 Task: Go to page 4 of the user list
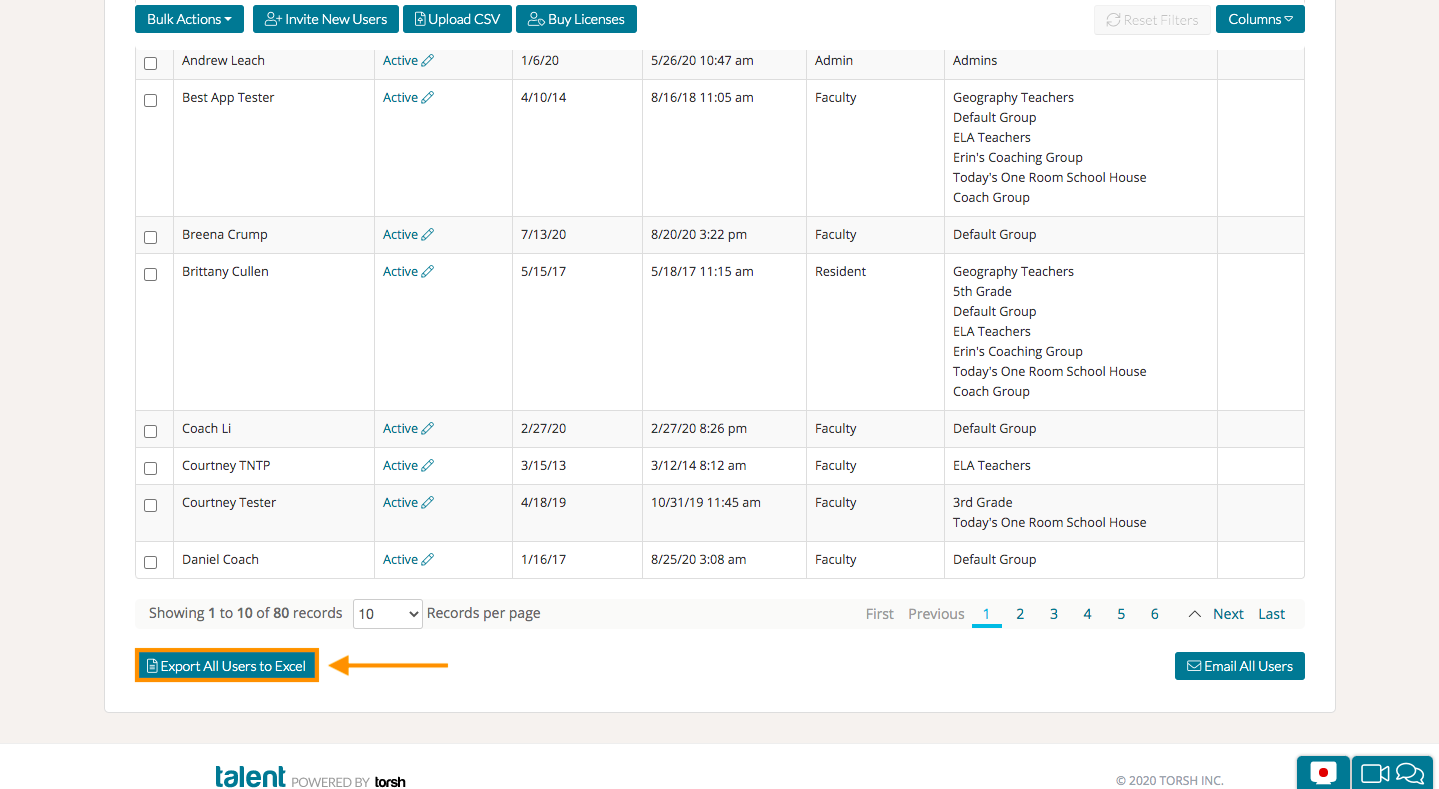[x=1087, y=613]
